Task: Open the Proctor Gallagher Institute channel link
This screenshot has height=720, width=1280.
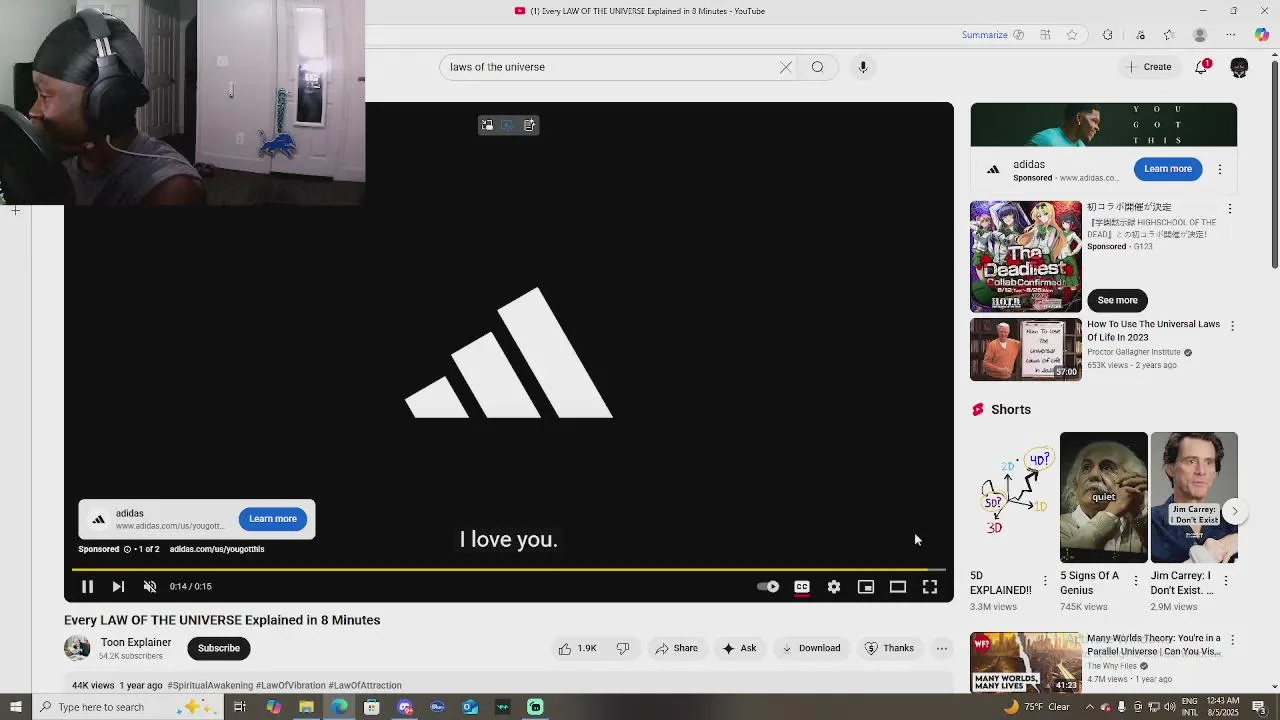Action: [x=1134, y=352]
